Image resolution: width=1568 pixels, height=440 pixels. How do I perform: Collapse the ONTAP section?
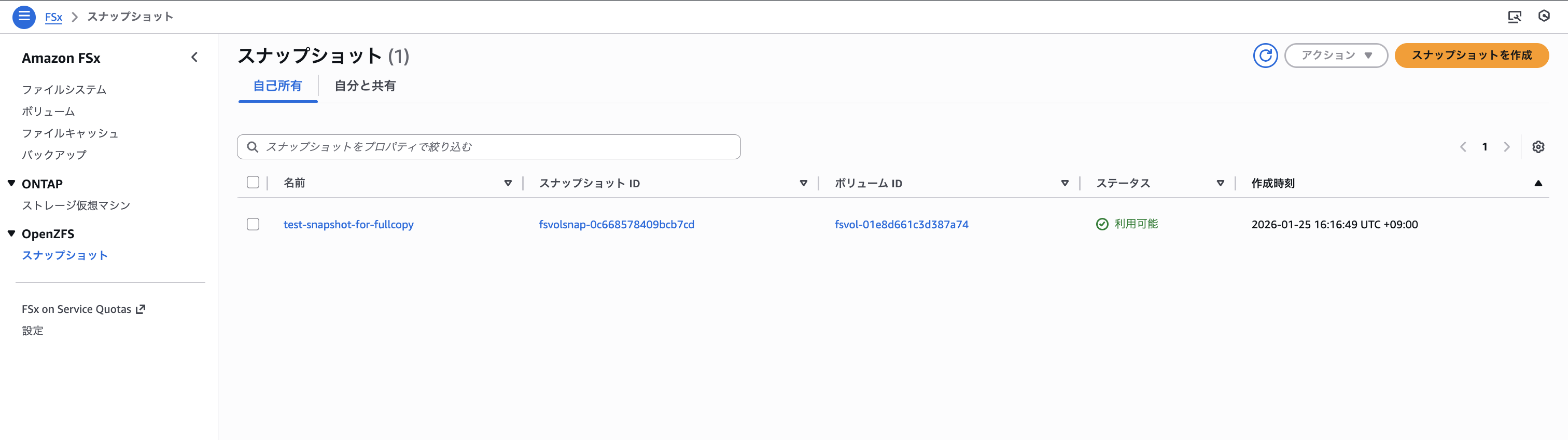pos(11,184)
